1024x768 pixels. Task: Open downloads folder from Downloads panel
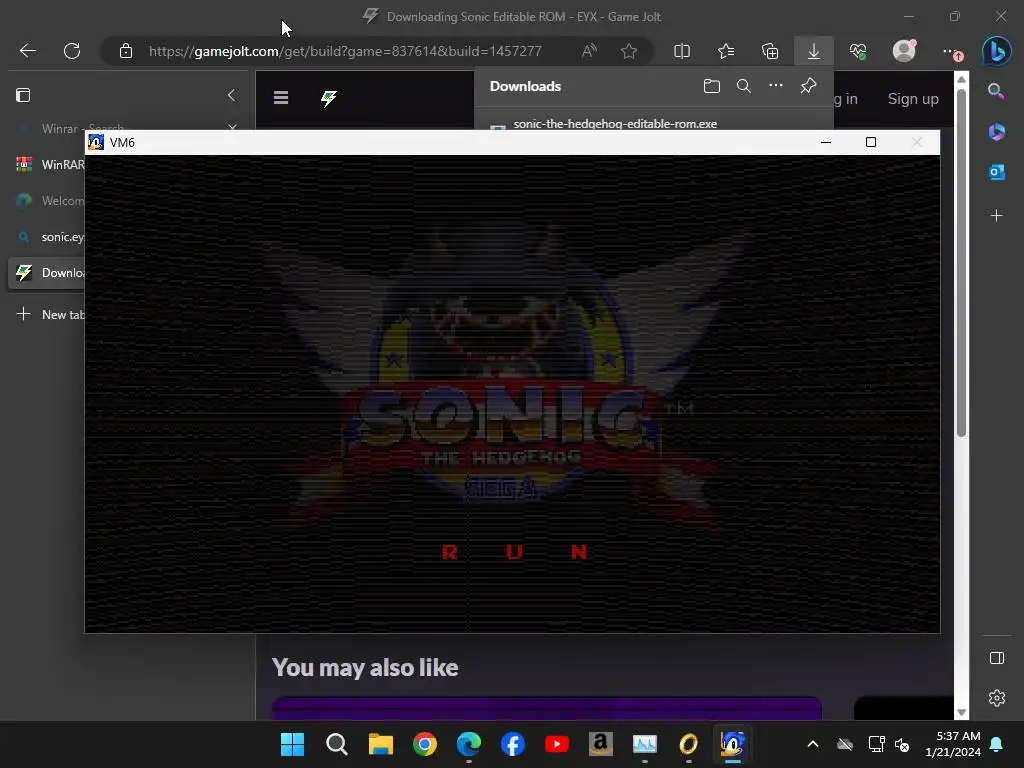712,86
